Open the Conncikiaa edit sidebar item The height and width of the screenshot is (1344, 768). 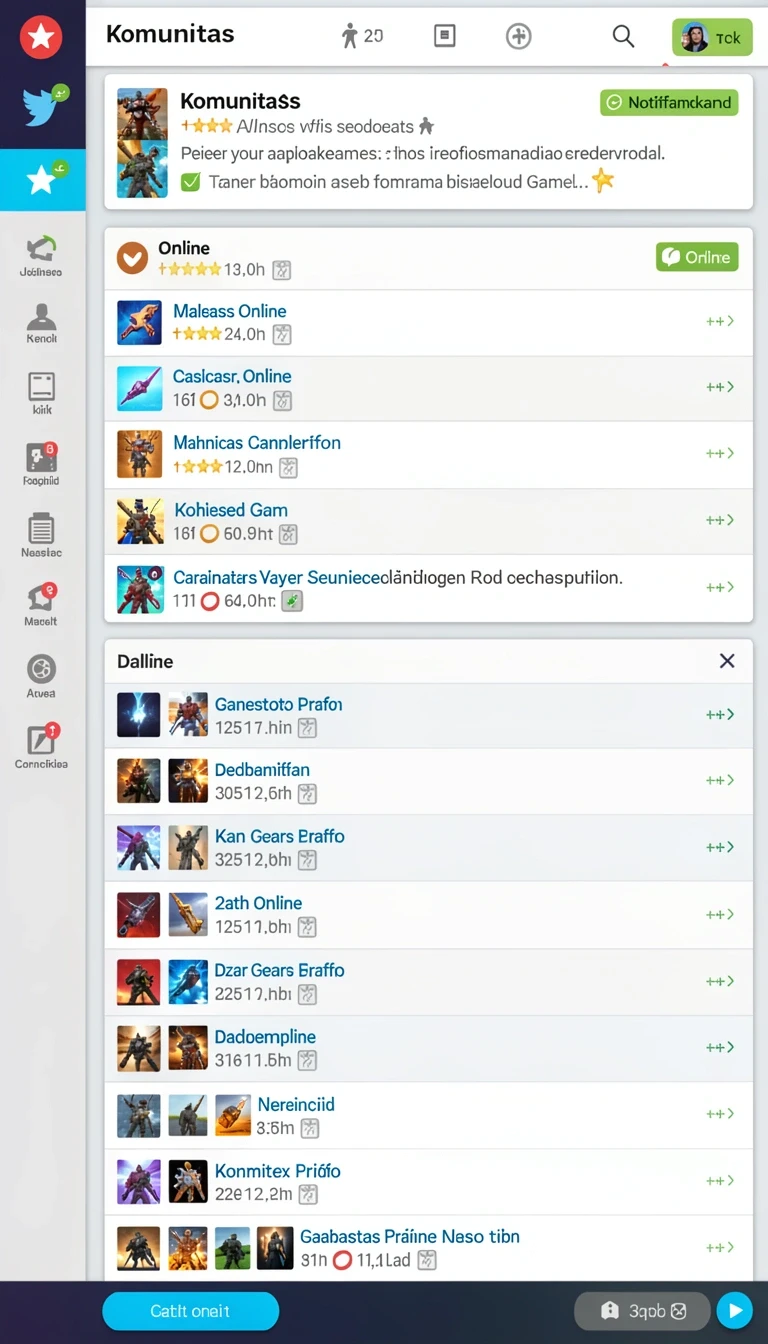click(41, 746)
